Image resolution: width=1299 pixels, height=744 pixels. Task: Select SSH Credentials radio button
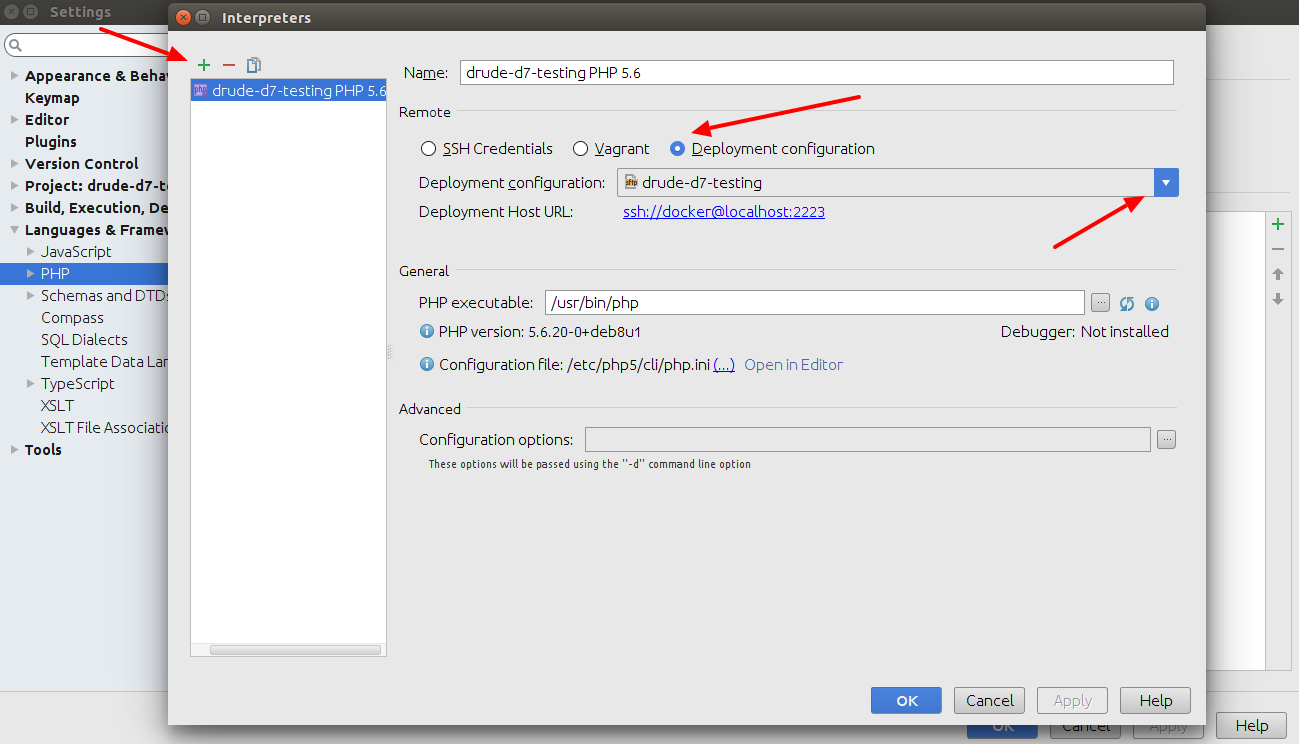click(428, 149)
